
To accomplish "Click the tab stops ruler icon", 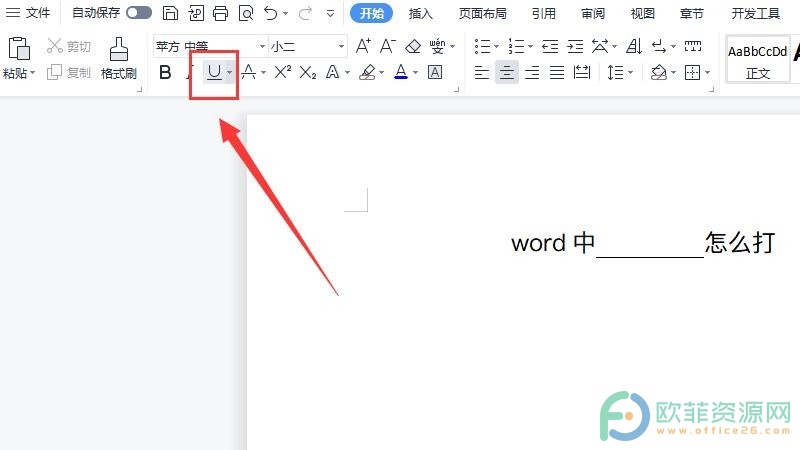I will (693, 46).
